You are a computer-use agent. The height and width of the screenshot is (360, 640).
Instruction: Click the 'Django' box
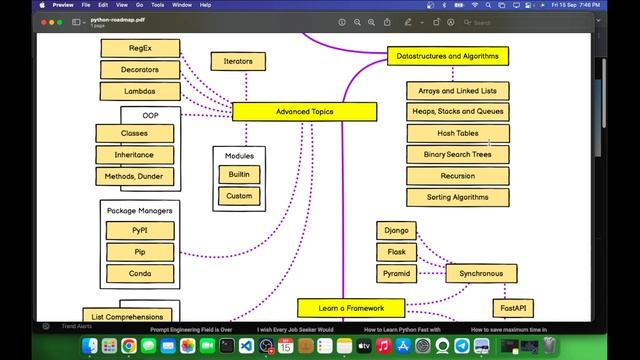[x=396, y=231]
